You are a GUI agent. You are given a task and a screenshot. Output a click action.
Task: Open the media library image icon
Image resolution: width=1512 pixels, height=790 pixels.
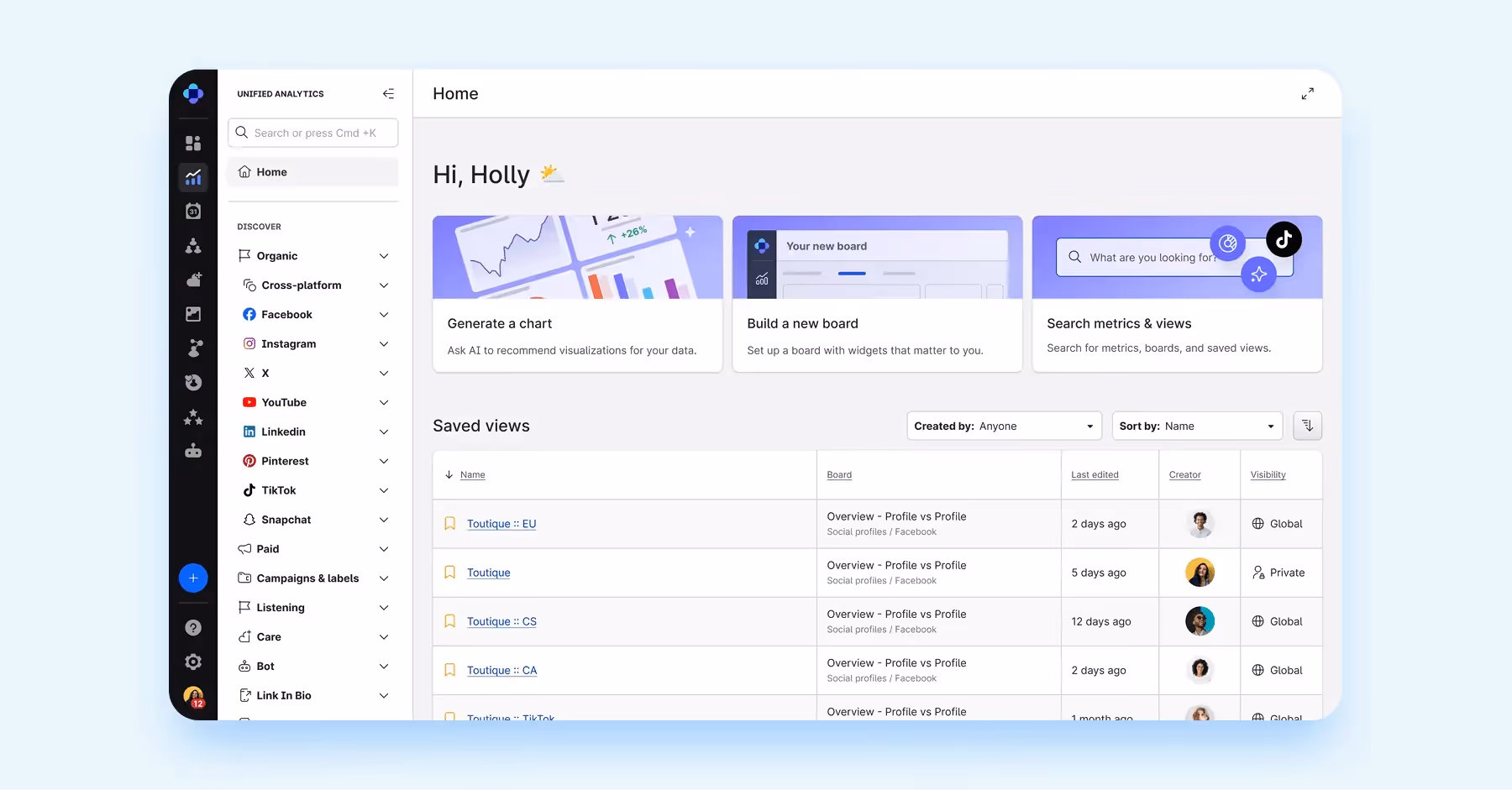click(193, 314)
